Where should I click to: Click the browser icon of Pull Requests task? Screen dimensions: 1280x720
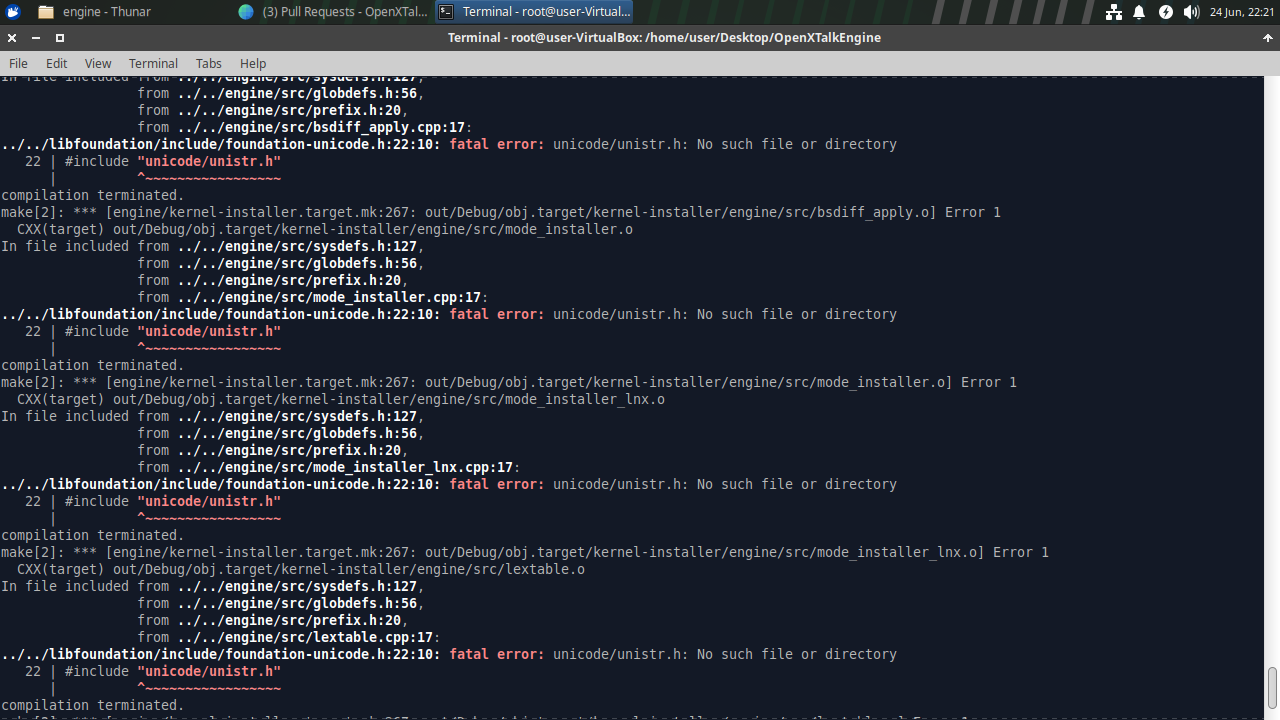pos(246,12)
